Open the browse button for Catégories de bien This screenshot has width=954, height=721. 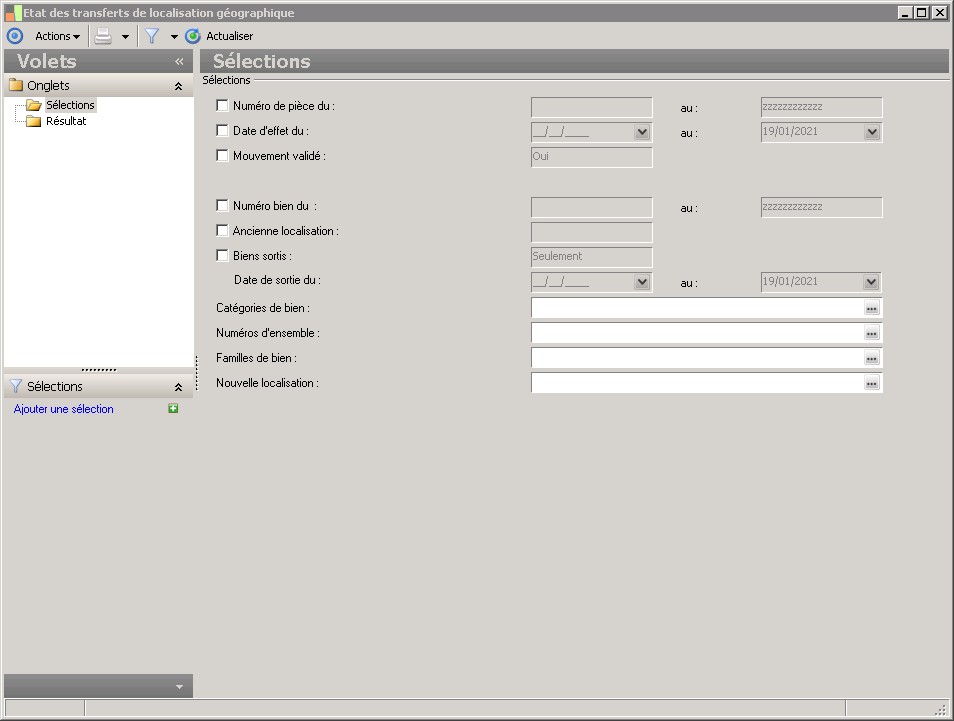pyautogui.click(x=871, y=308)
